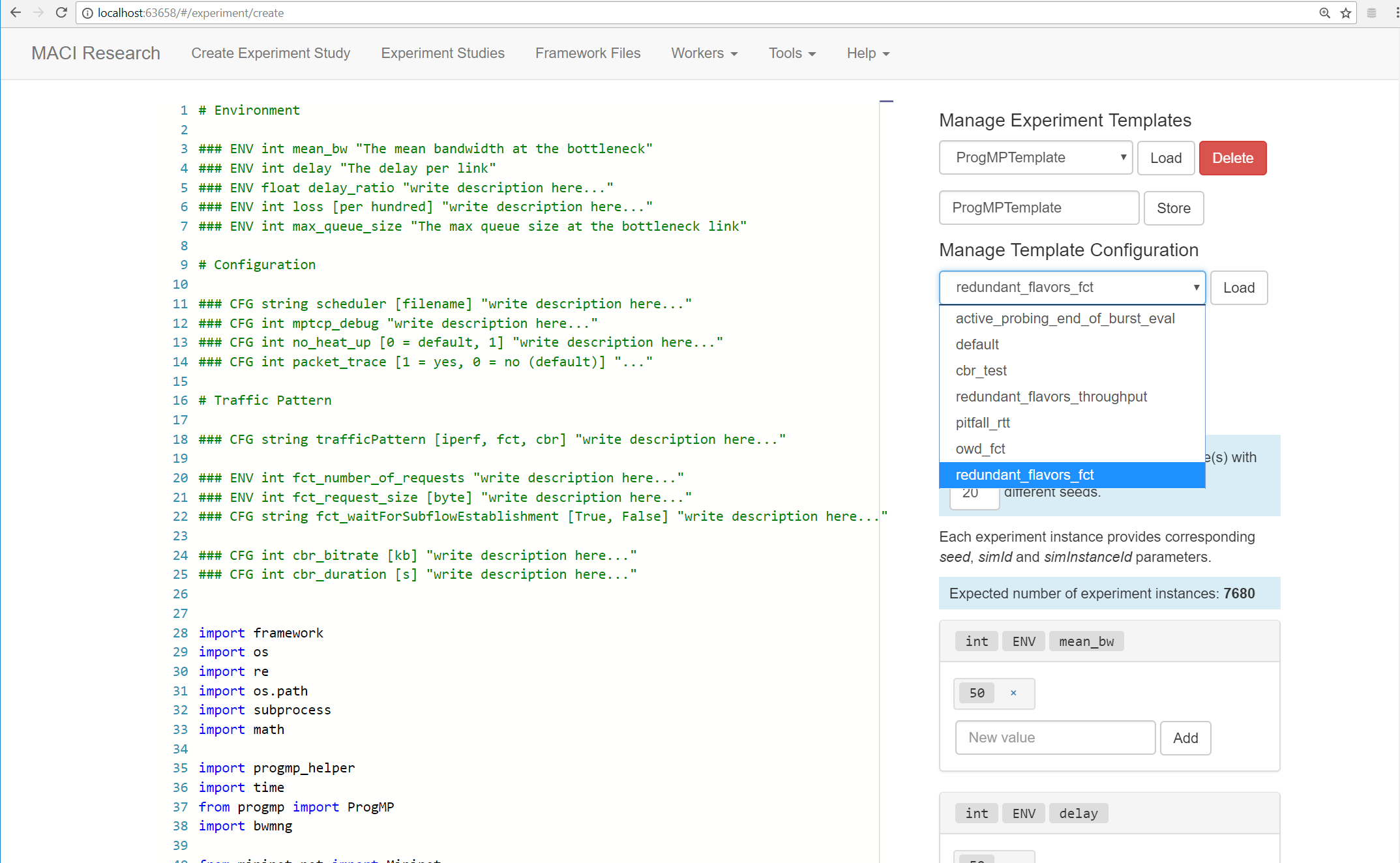Choose redundant_flavors_throughput option
The height and width of the screenshot is (863, 1400).
[1051, 396]
